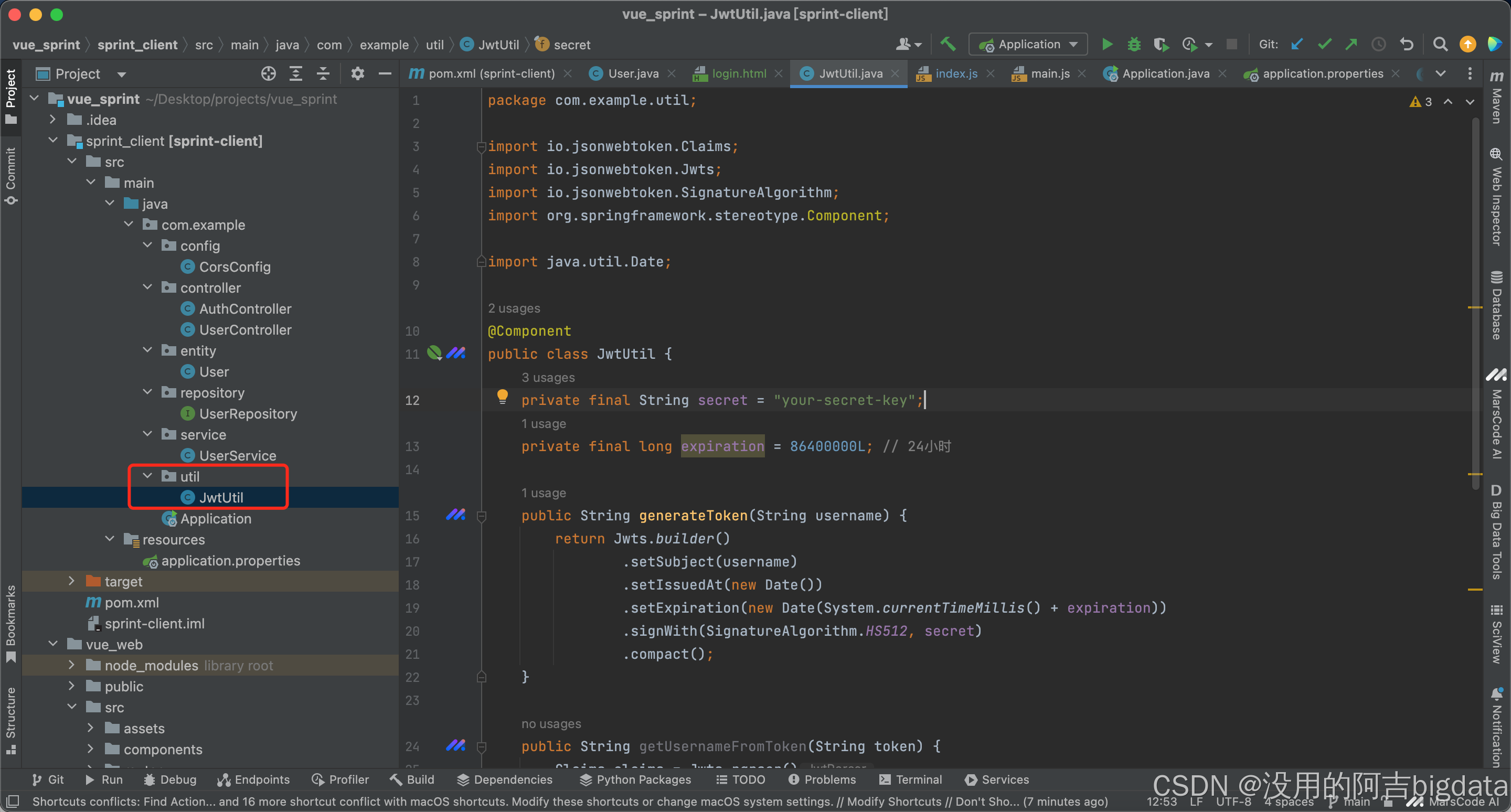This screenshot has width=1511, height=812.
Task: Open the Application run configuration dropdown
Action: [1028, 45]
